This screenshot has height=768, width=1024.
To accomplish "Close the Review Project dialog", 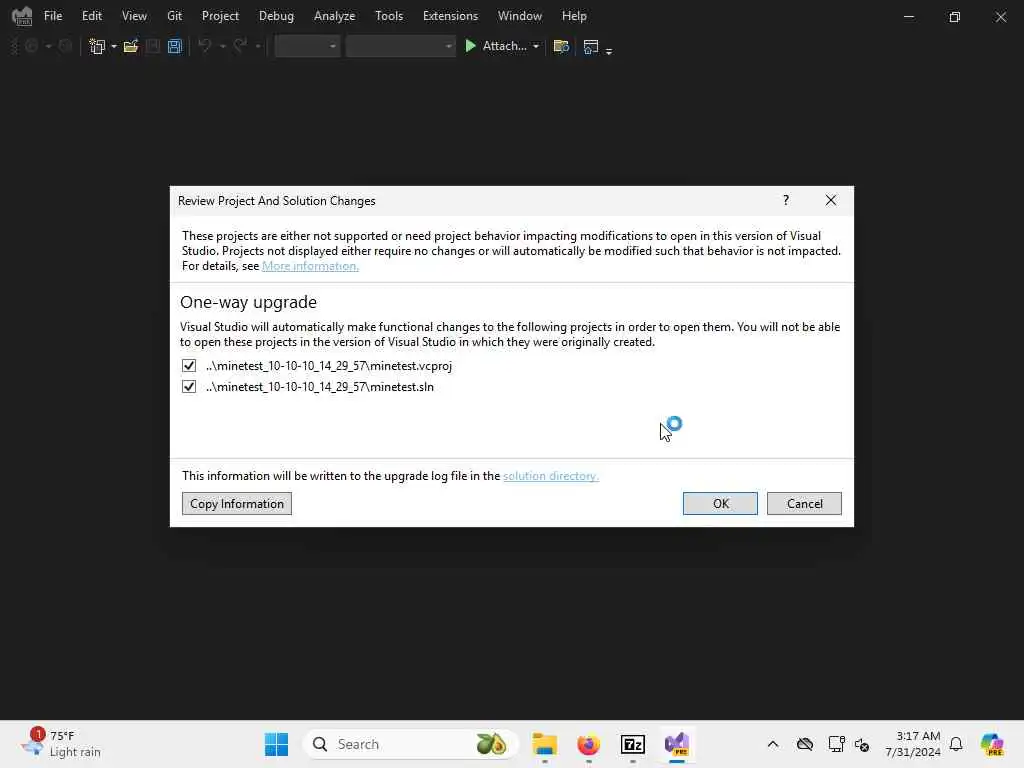I will [x=831, y=200].
